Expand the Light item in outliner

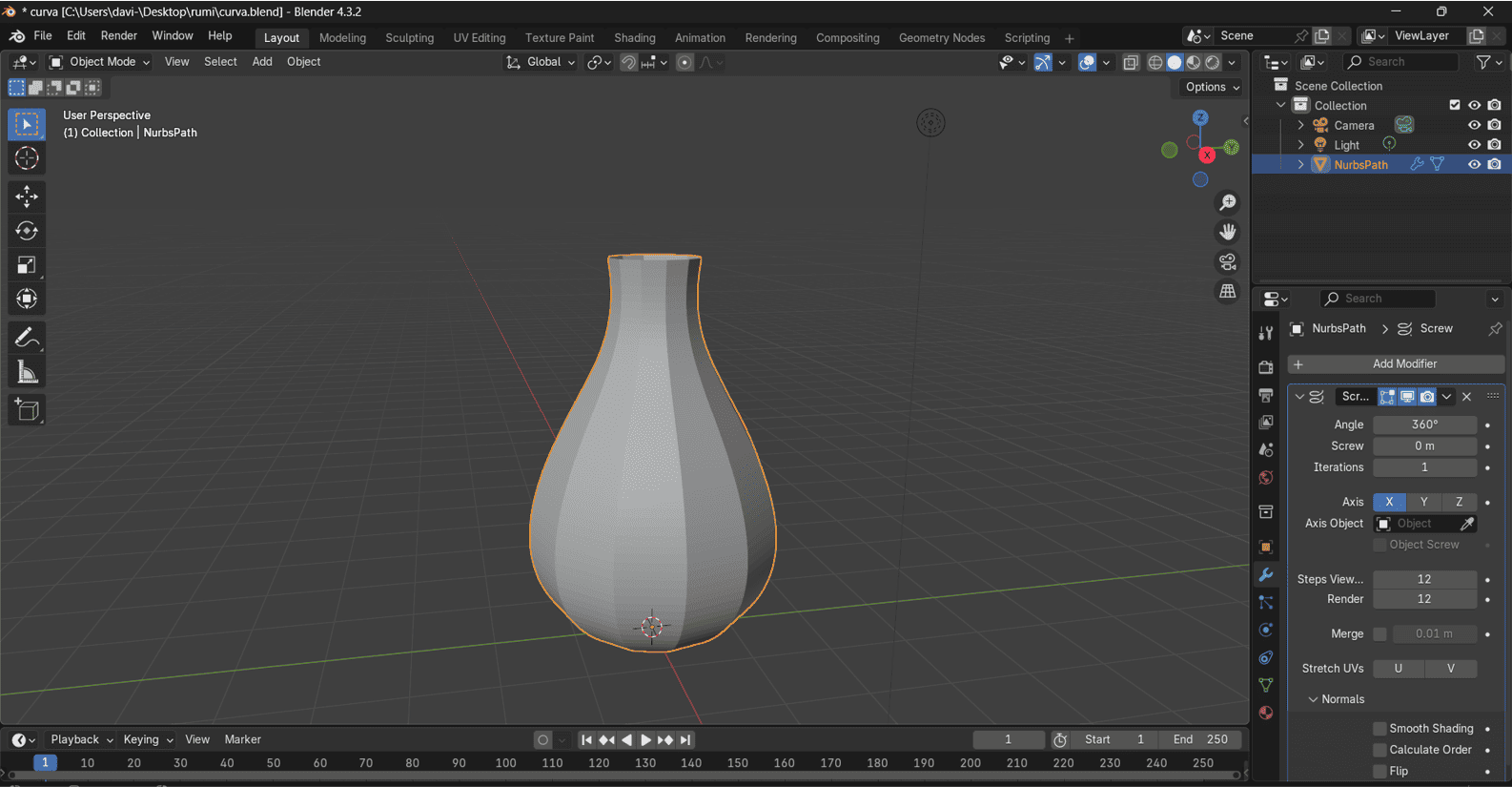[1300, 145]
